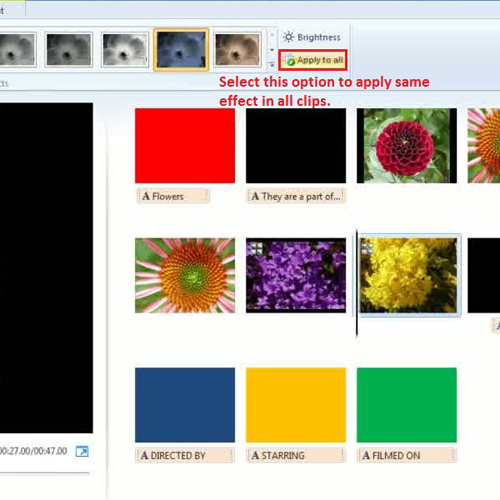Click the Brightness sun icon
500x500 pixels.
(288, 37)
